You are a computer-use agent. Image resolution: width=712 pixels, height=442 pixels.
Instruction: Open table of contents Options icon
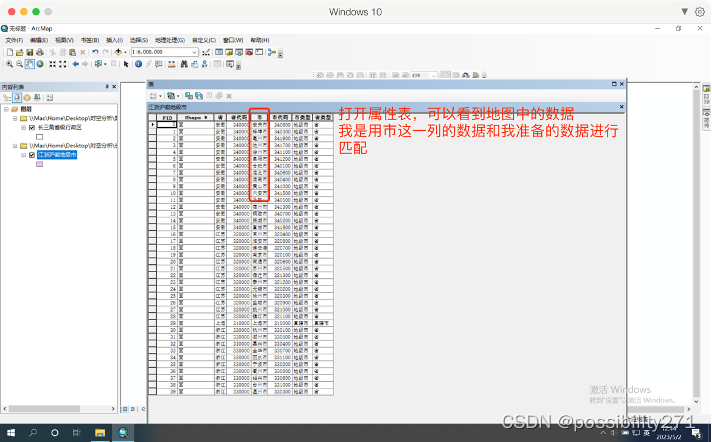point(50,98)
